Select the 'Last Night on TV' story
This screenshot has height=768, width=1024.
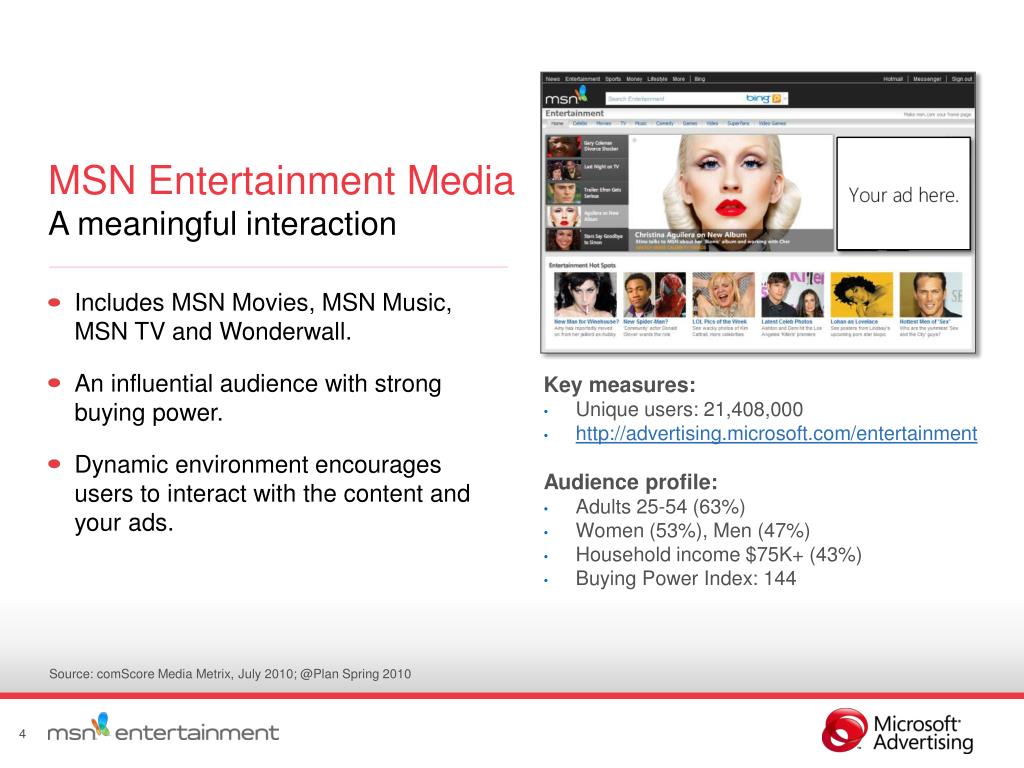[x=587, y=169]
